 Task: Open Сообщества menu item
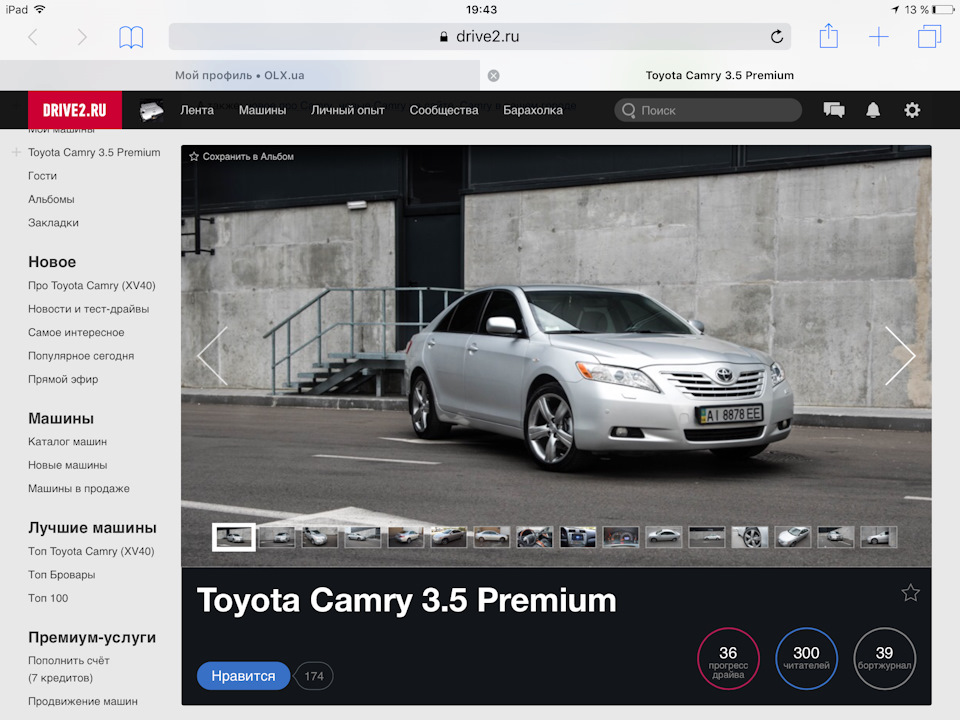444,110
